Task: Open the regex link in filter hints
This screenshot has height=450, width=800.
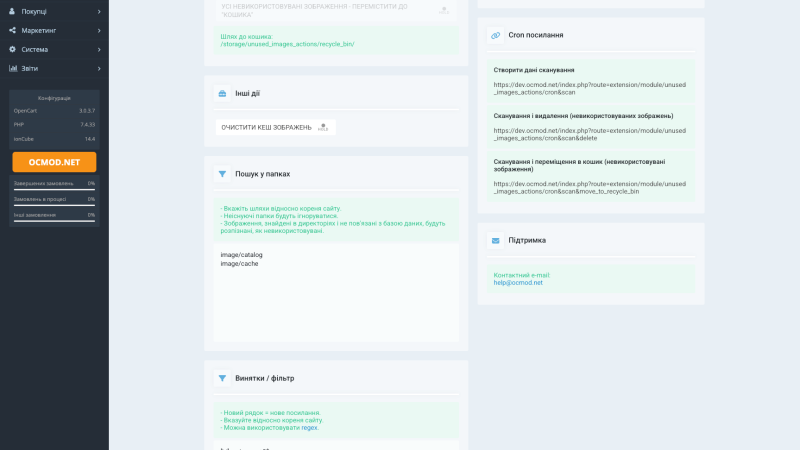Action: pyautogui.click(x=309, y=428)
